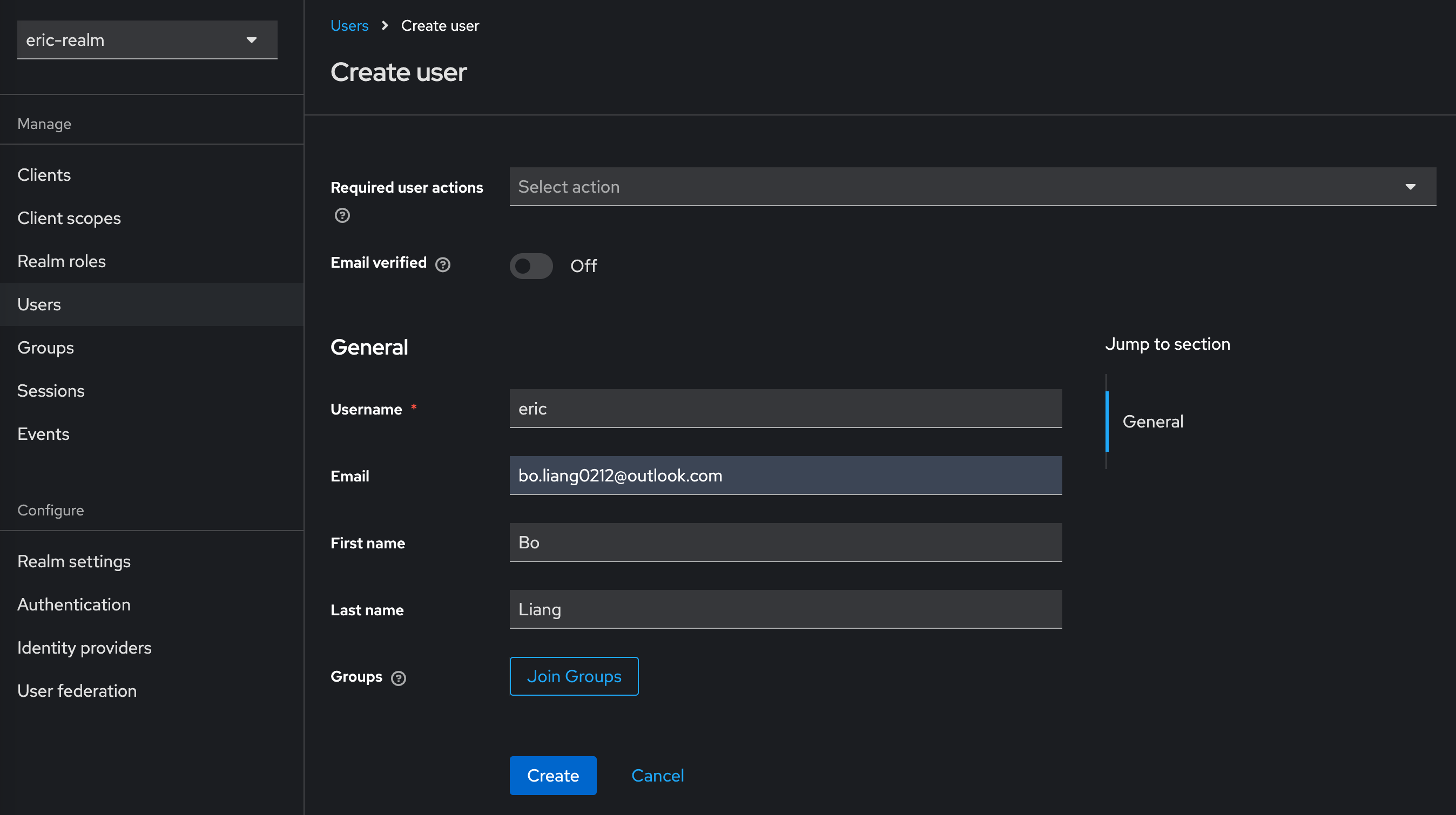The height and width of the screenshot is (815, 1456).
Task: Click the Username input field
Action: (786, 408)
